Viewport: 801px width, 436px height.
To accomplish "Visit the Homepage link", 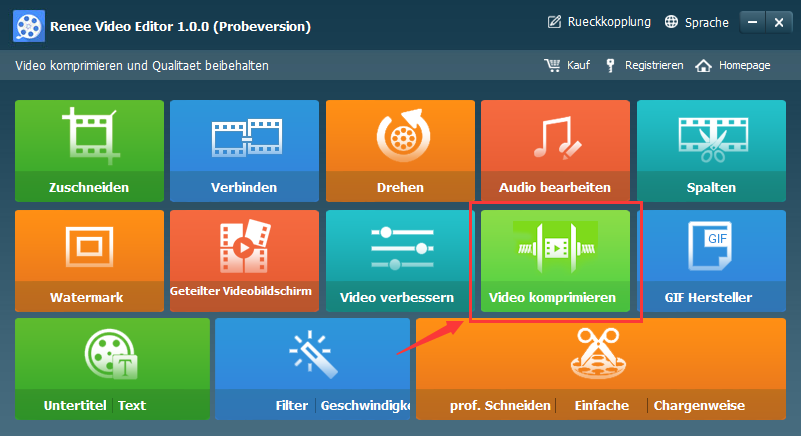I will (x=745, y=65).
